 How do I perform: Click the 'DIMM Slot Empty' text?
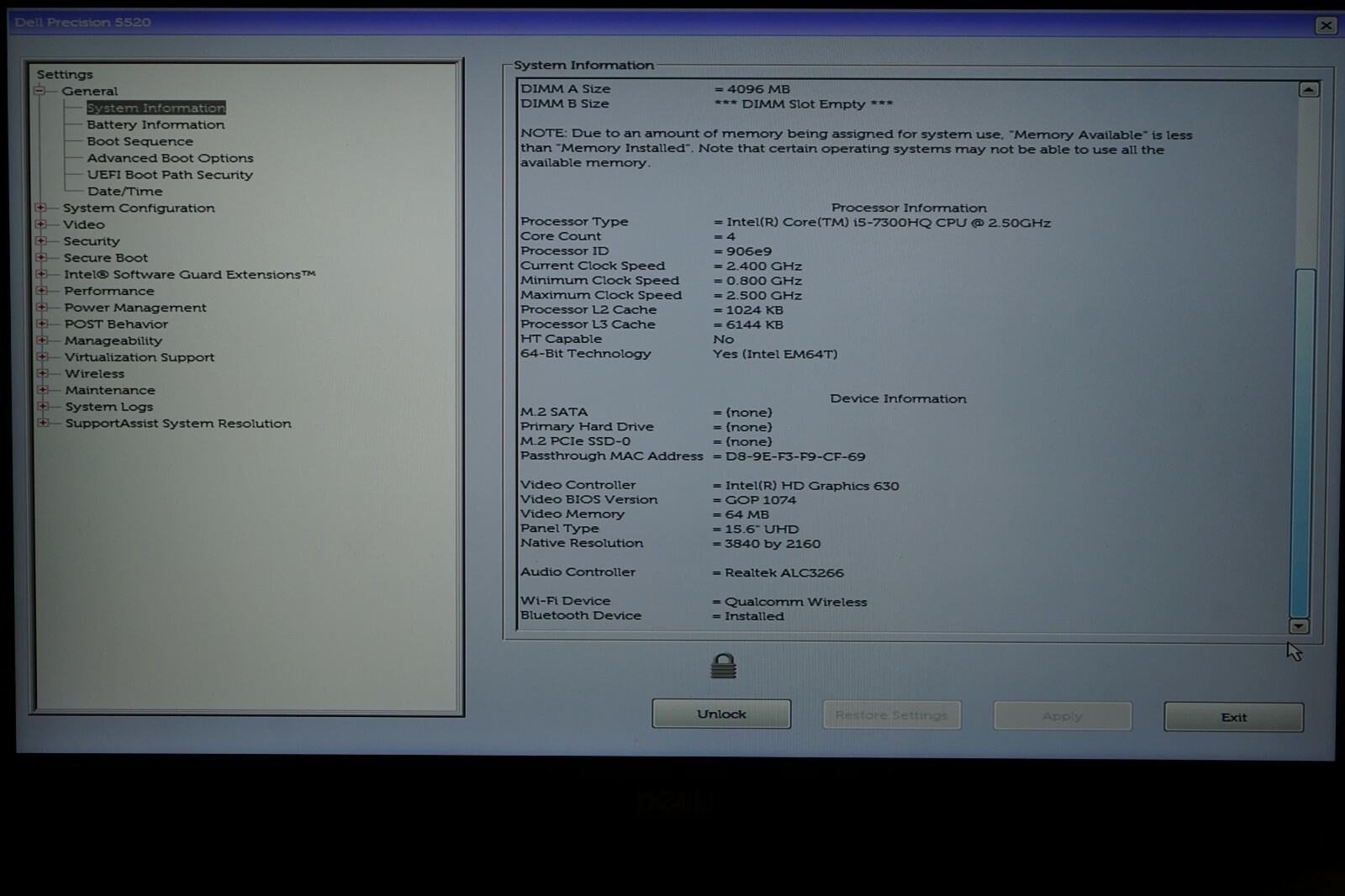[803, 104]
